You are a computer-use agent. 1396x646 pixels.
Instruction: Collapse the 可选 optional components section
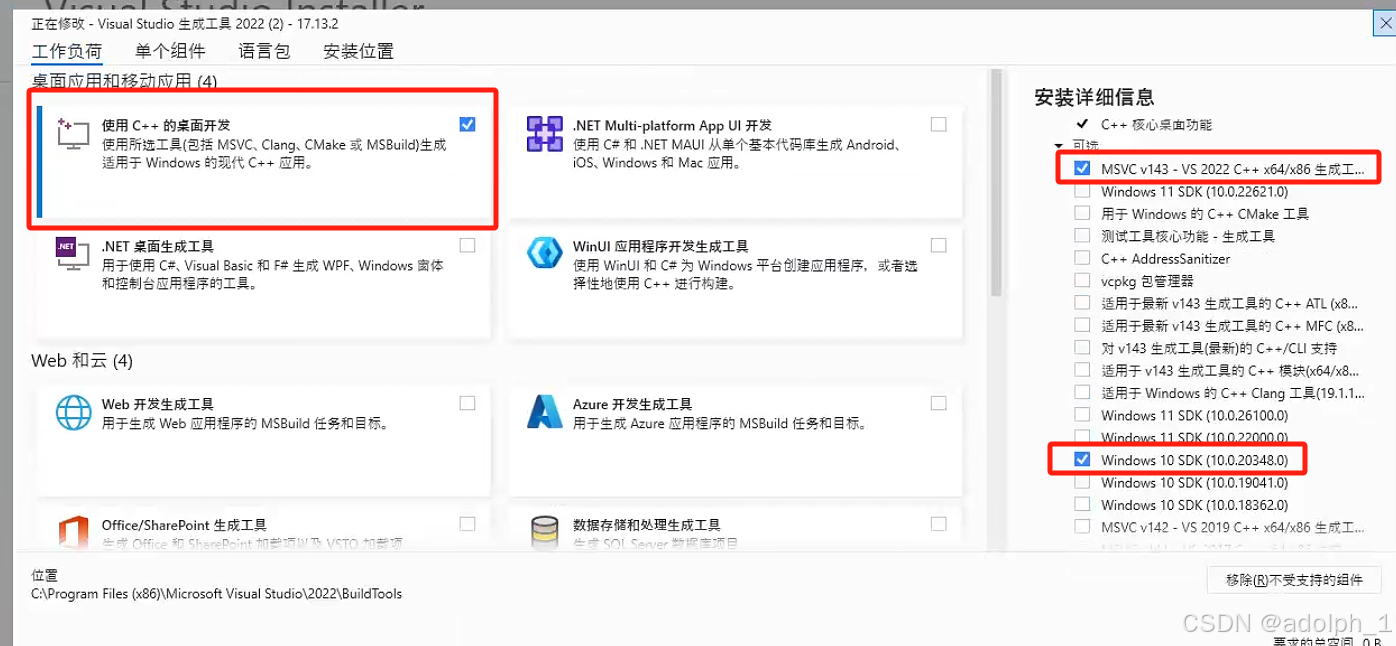pyautogui.click(x=1059, y=146)
